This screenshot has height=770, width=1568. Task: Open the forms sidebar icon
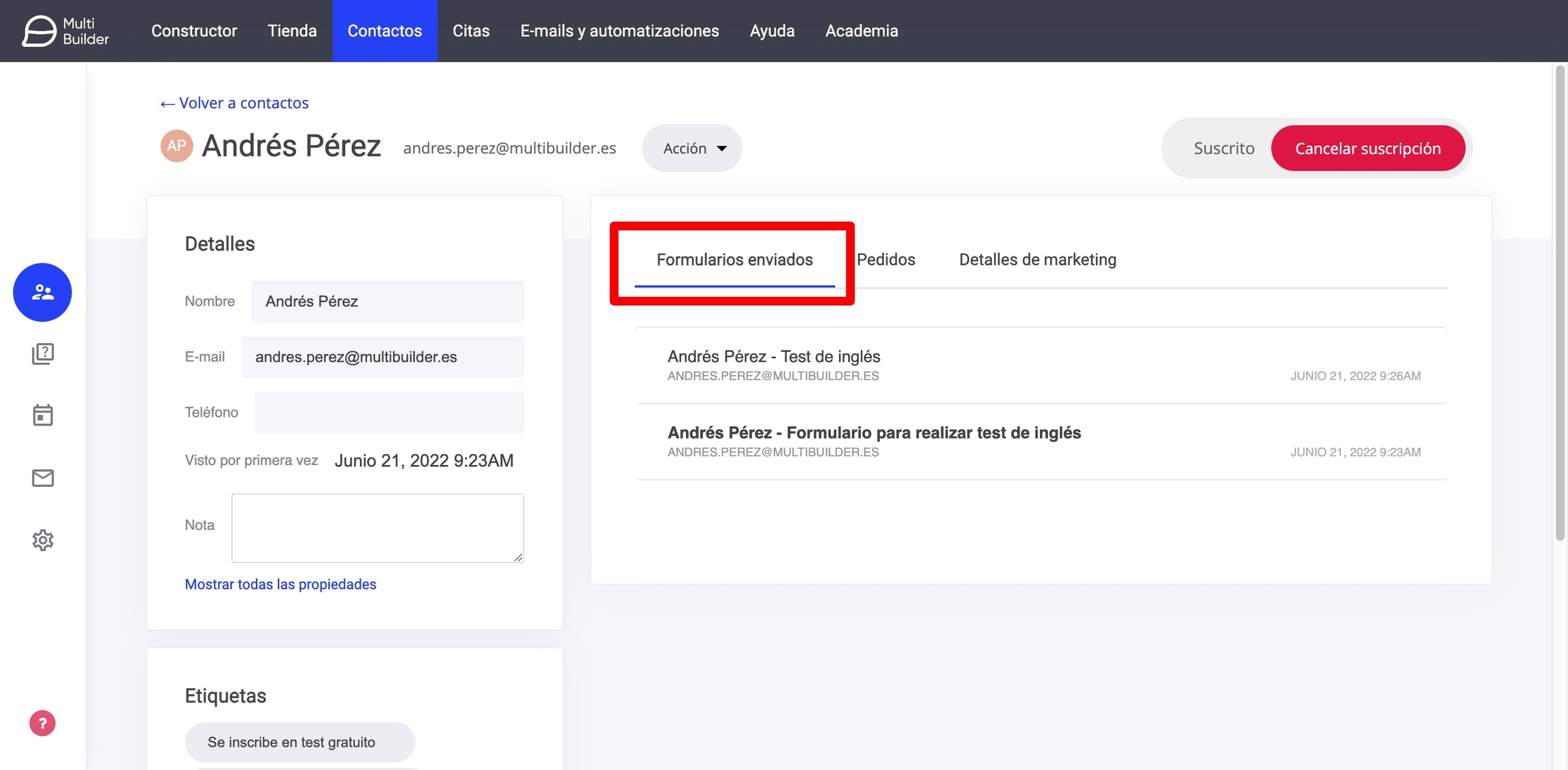(42, 353)
